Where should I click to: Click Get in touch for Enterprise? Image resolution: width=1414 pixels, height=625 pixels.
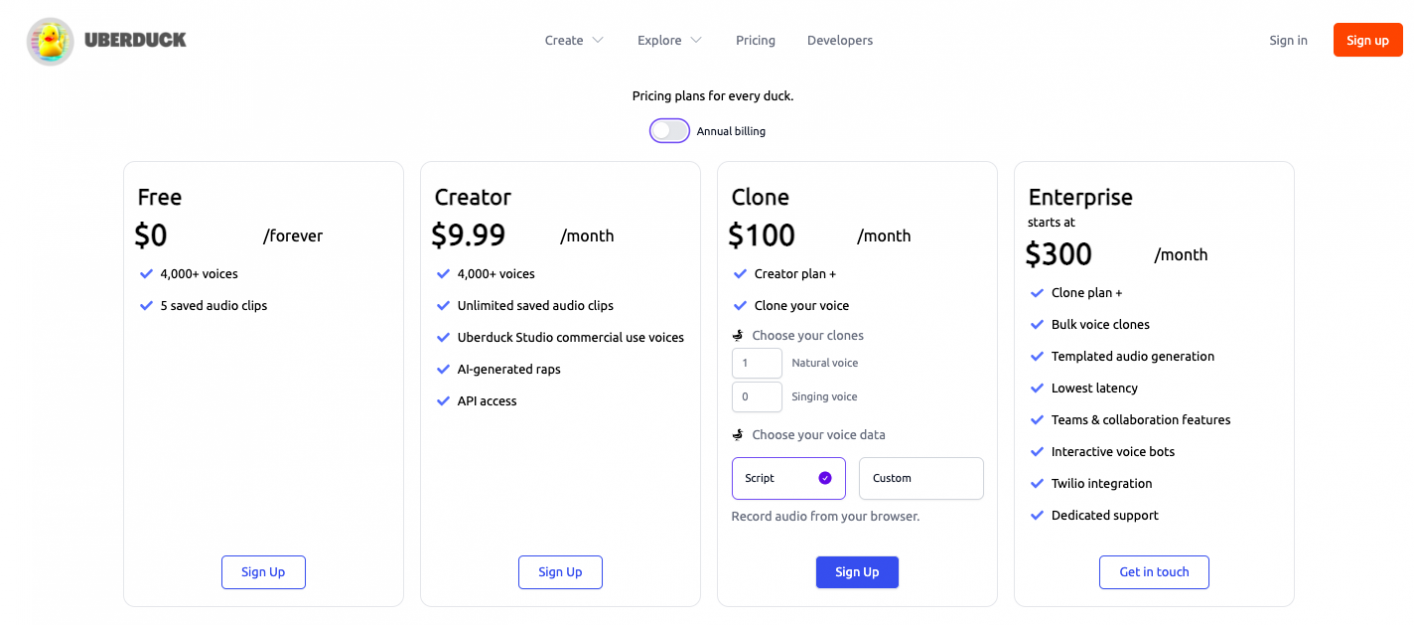tap(1154, 572)
